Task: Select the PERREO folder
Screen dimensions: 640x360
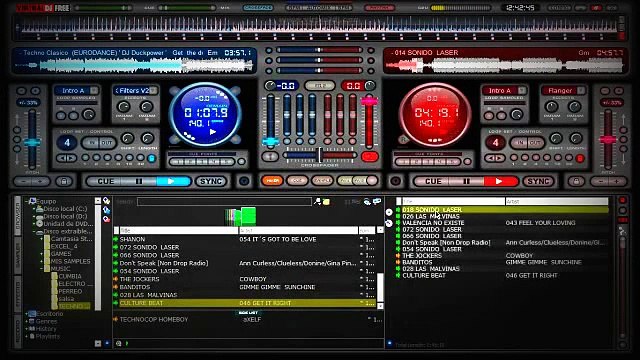Action: coord(70,291)
